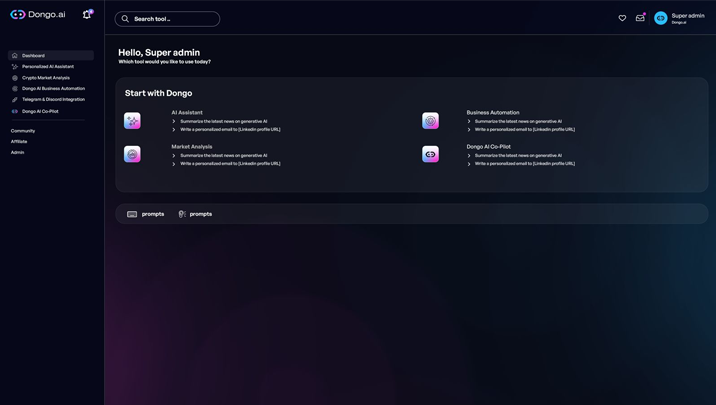Open the Business Automation tile icon
The width and height of the screenshot is (716, 405).
click(x=430, y=121)
